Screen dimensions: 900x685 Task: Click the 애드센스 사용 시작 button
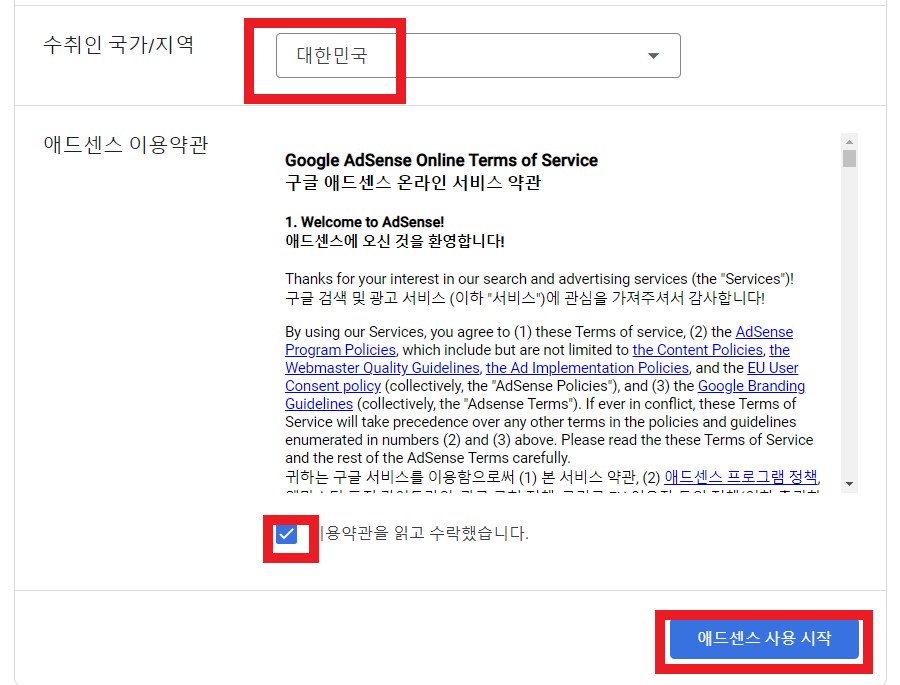(764, 638)
